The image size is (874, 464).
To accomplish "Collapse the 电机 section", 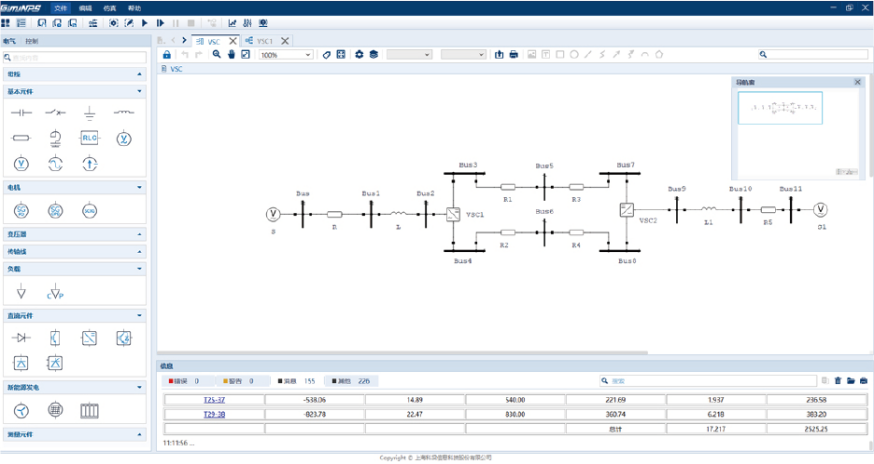I will click(139, 187).
